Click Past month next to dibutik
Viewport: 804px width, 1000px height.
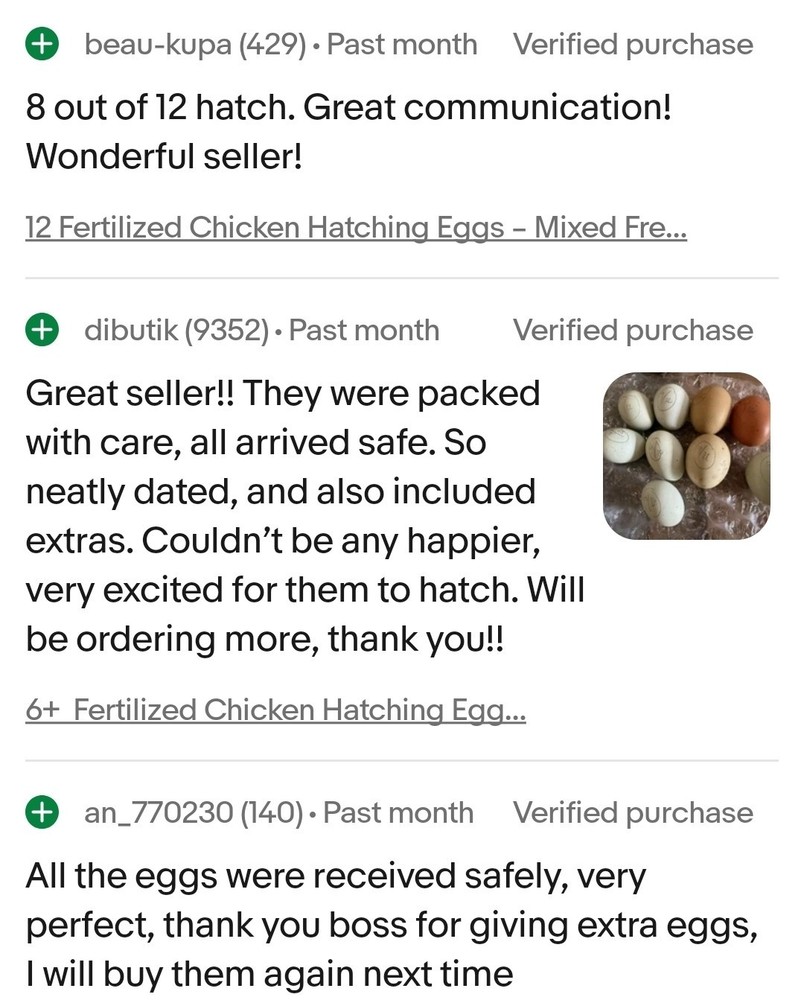pyautogui.click(x=364, y=330)
